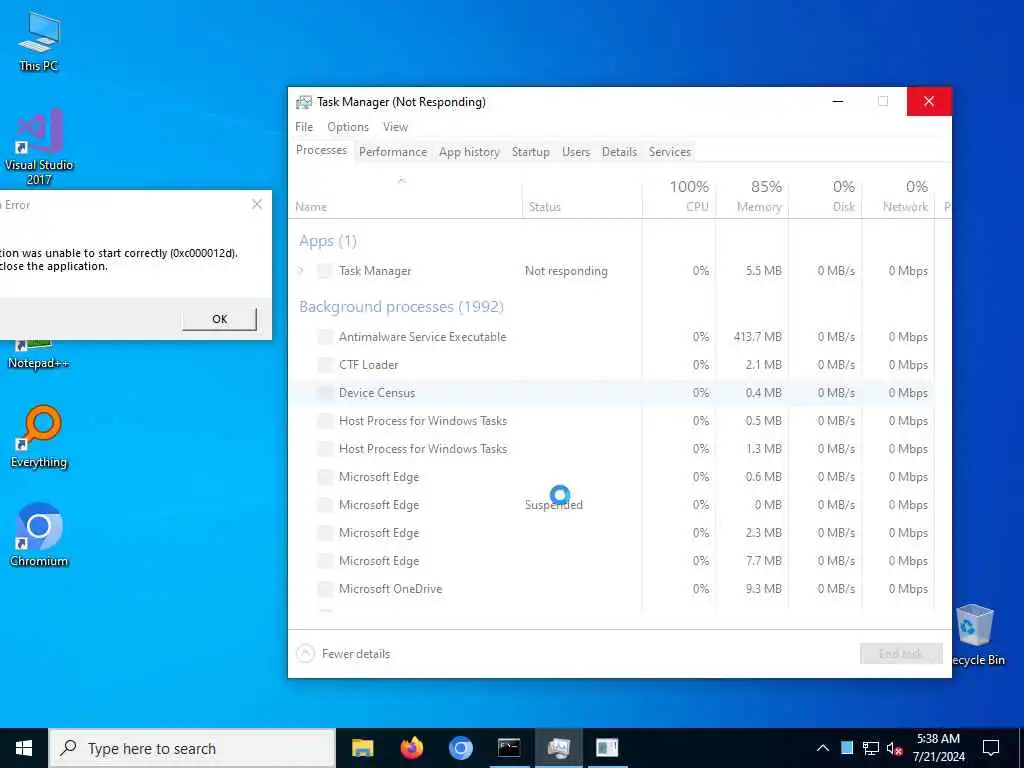Sort processes by the Name column
Viewport: 1024px width, 768px height.
(x=405, y=199)
